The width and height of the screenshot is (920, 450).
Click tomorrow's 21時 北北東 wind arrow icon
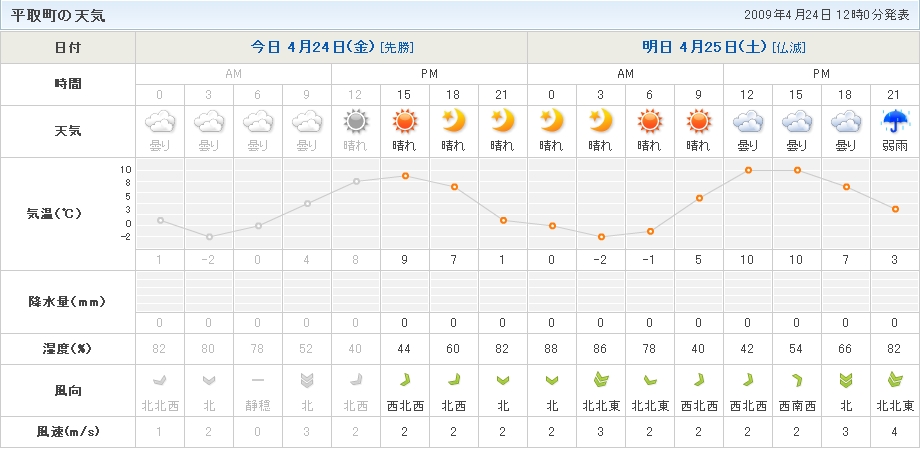(895, 380)
